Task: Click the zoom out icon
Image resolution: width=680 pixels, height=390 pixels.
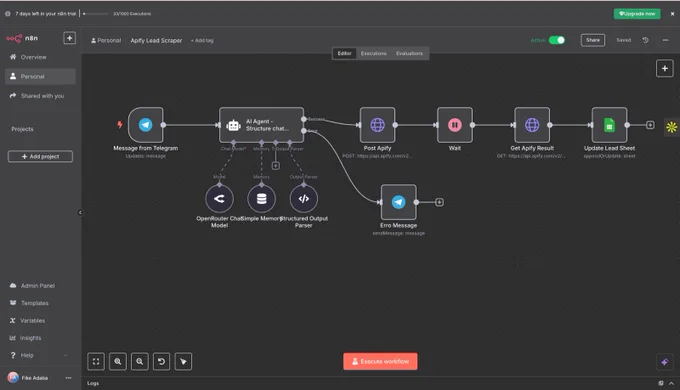Action: [x=140, y=361]
